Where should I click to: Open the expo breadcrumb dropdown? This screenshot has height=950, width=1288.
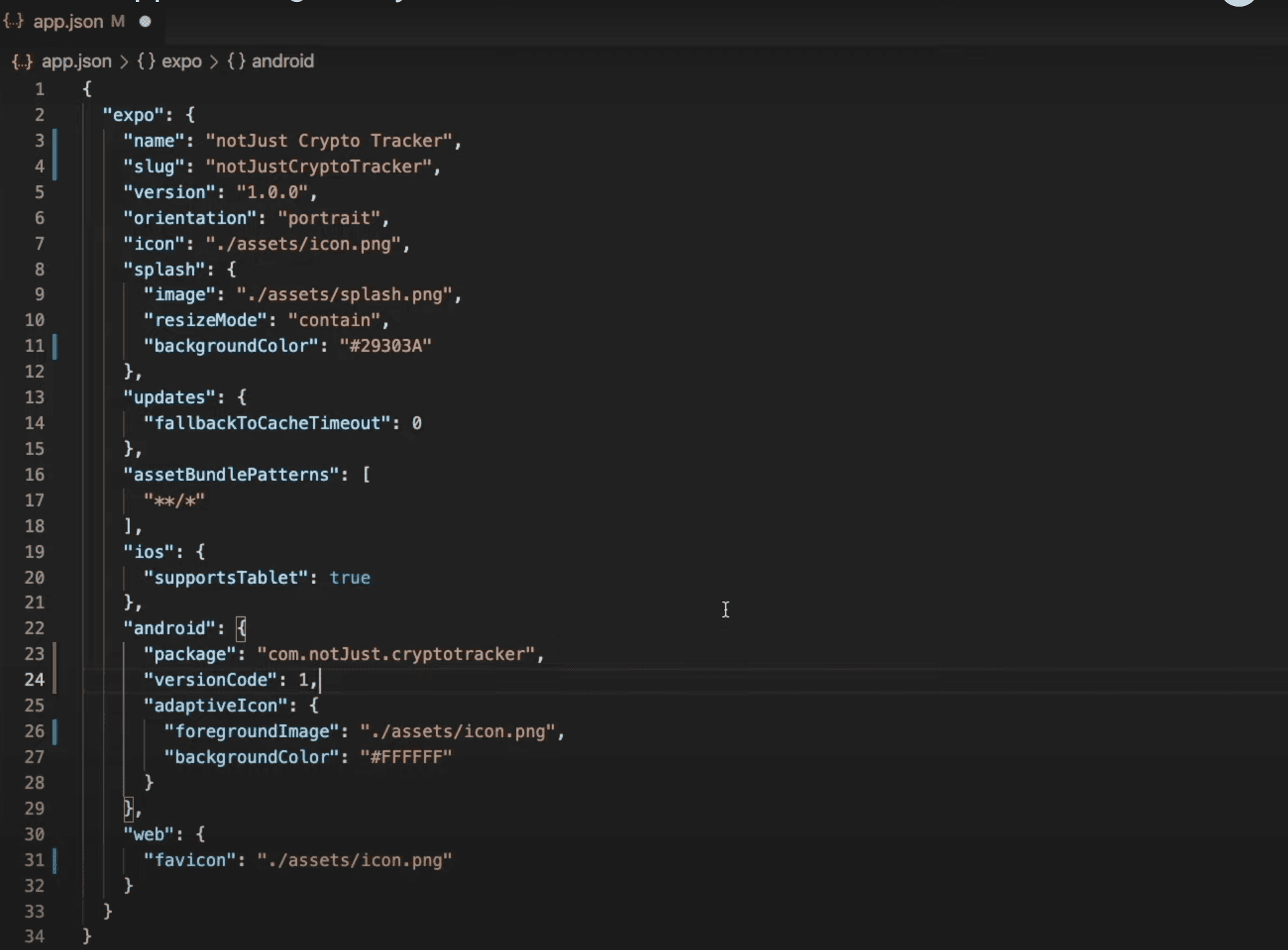pos(182,61)
